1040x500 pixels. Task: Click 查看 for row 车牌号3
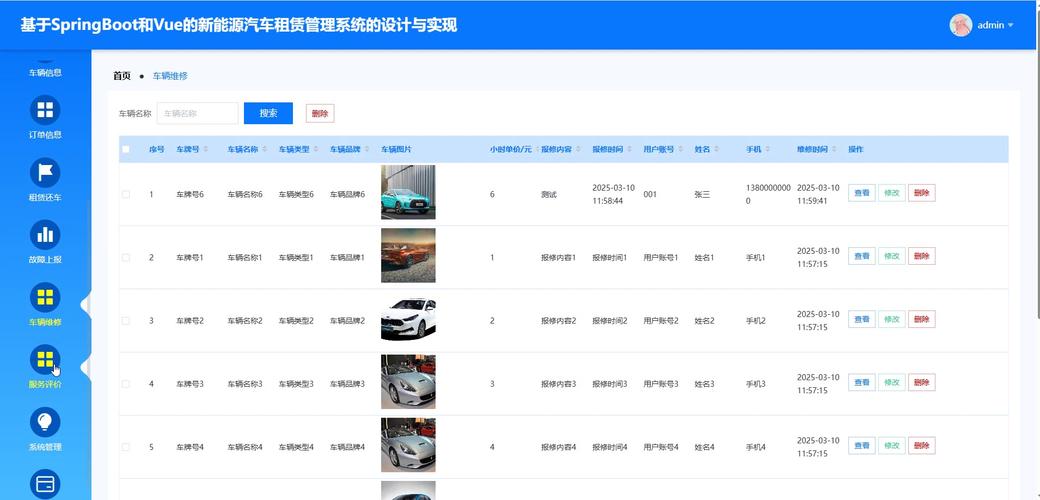[862, 382]
